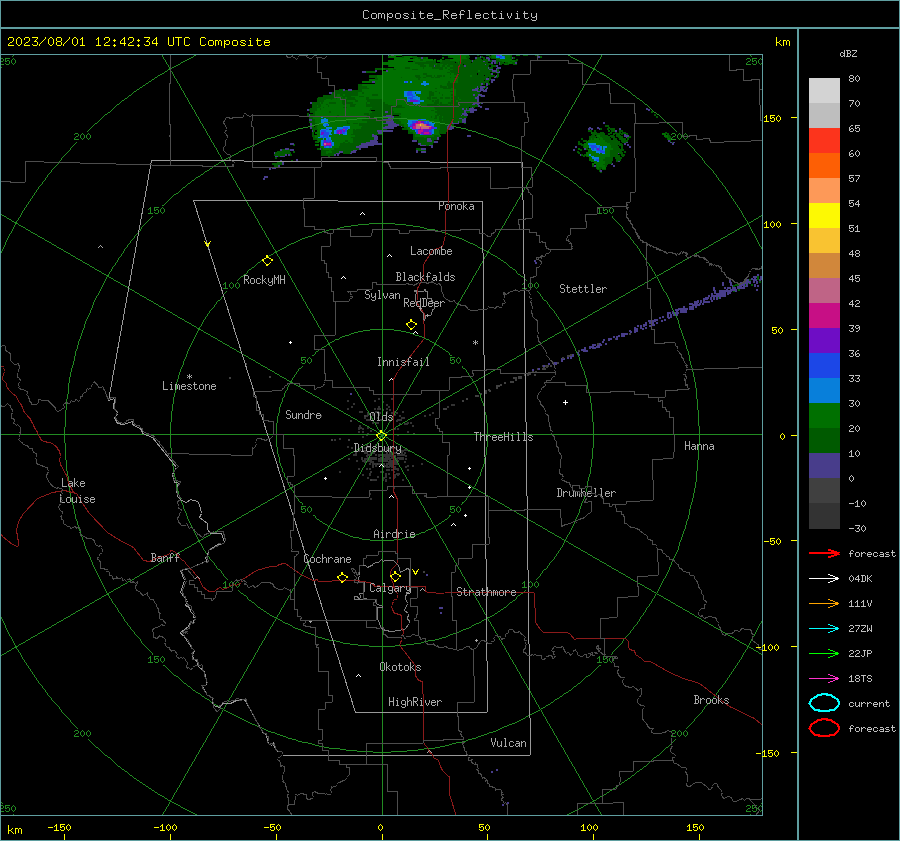Click the bright yellow swatch in the dBZ scale
Screen dimensions: 900x841
(824, 215)
